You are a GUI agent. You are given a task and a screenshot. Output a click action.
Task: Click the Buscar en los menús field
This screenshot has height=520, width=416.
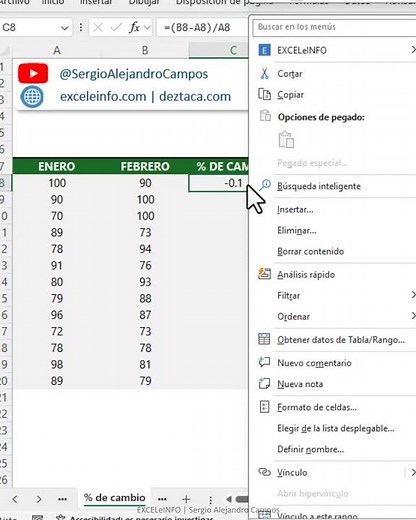(335, 27)
